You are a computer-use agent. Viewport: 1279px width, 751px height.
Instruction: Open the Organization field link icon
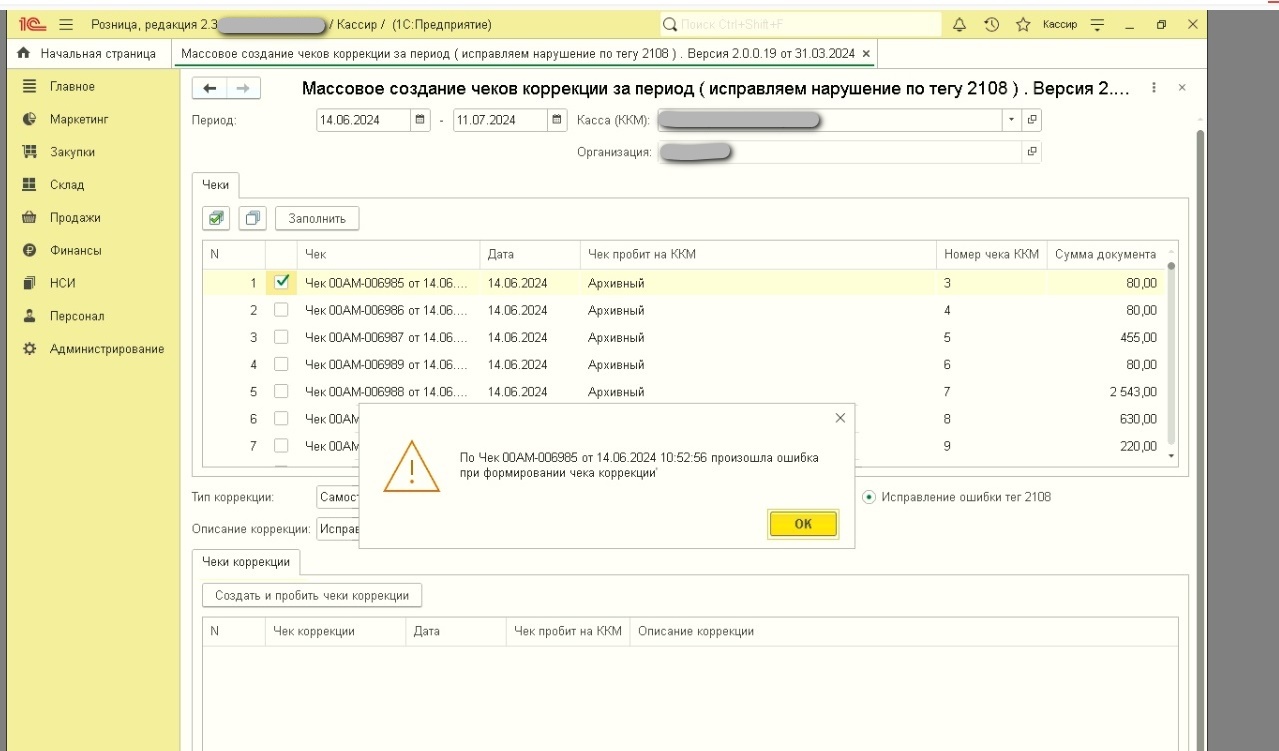(1031, 152)
